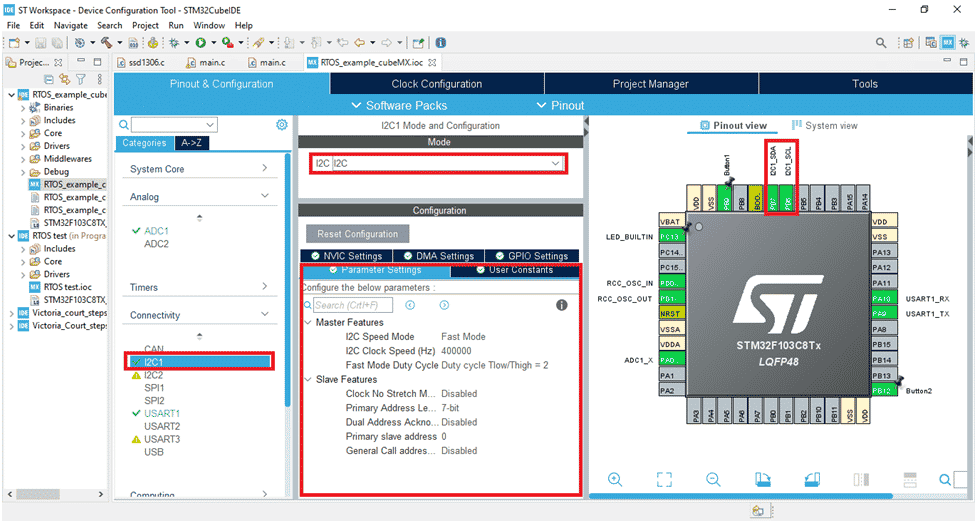Open the Window menu

pos(209,26)
